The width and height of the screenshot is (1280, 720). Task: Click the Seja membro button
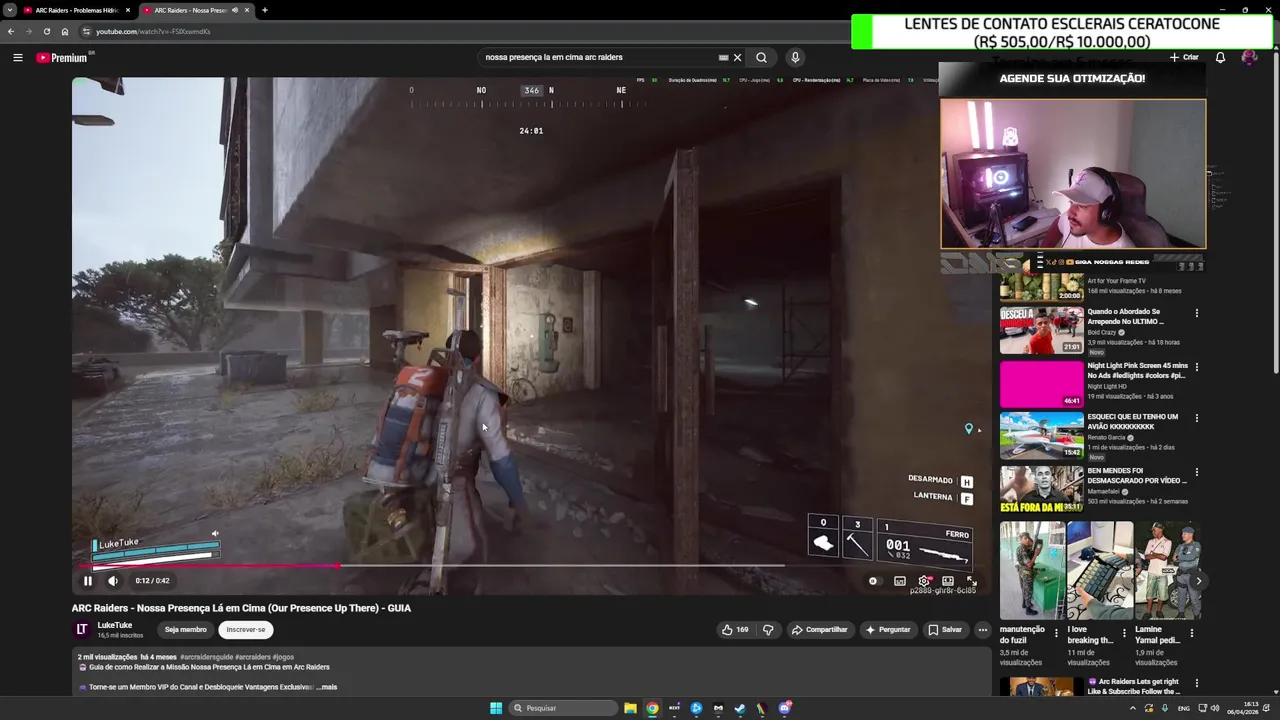(x=186, y=630)
